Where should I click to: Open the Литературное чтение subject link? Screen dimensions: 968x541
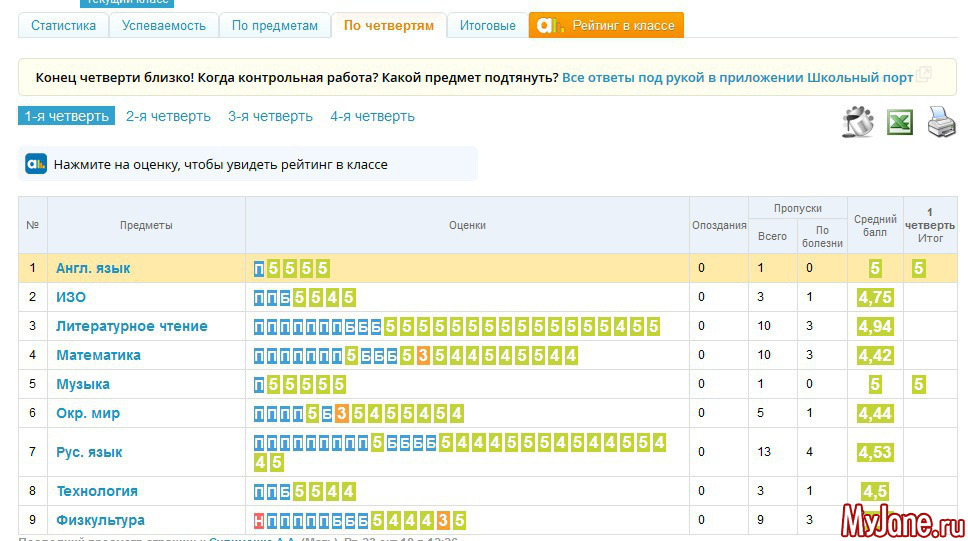pyautogui.click(x=132, y=326)
